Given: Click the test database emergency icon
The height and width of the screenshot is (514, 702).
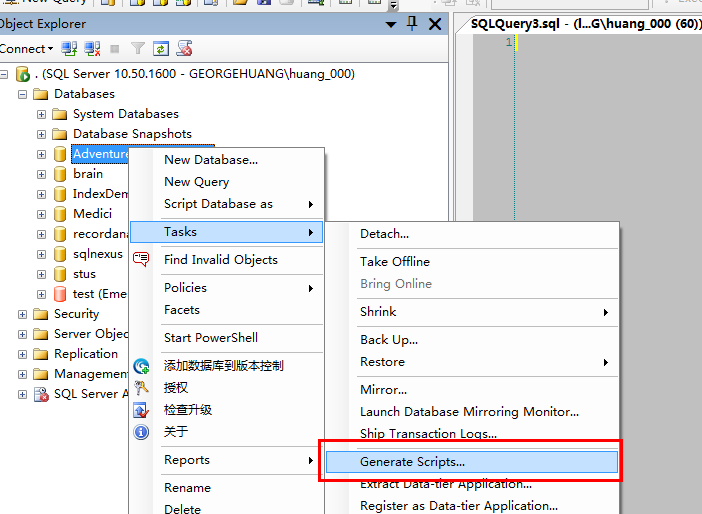Looking at the screenshot, I should point(60,294).
